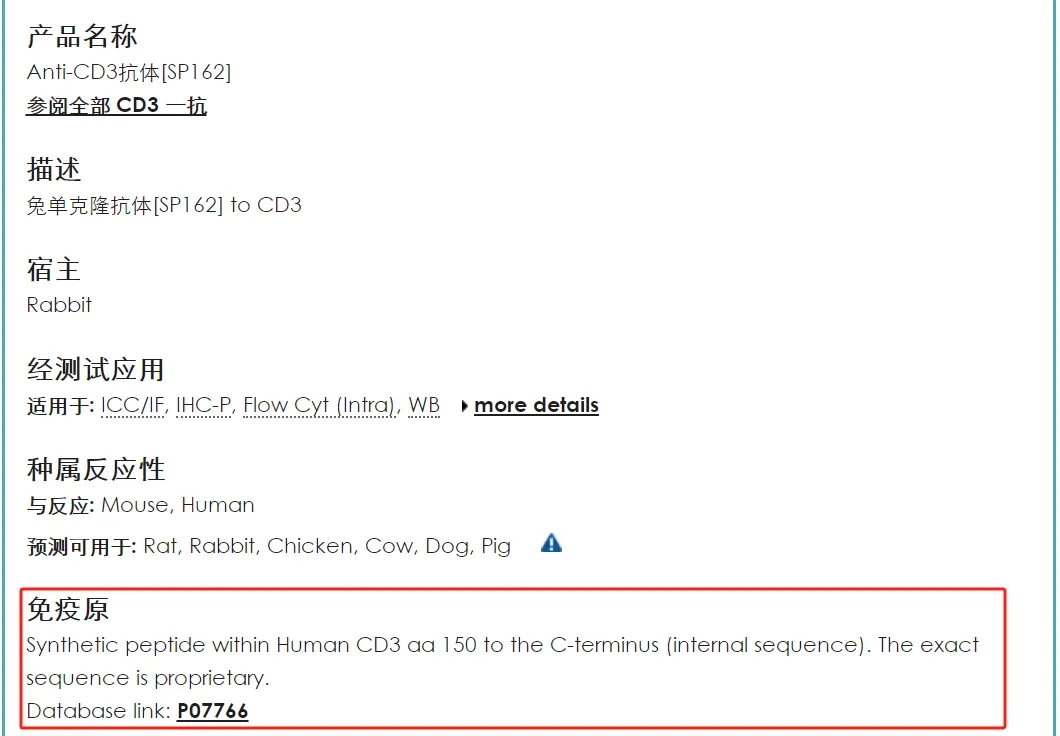The width and height of the screenshot is (1060, 736).
Task: Click the Mouse, Human reactivity text
Action: pos(178,506)
